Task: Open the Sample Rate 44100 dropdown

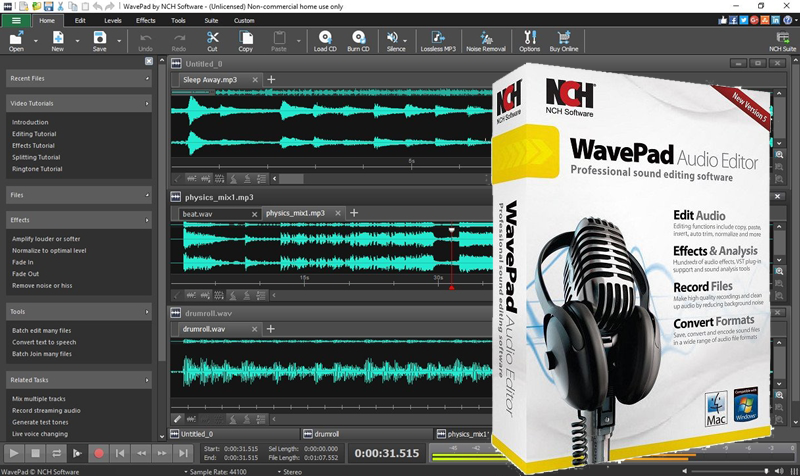Action: point(215,472)
